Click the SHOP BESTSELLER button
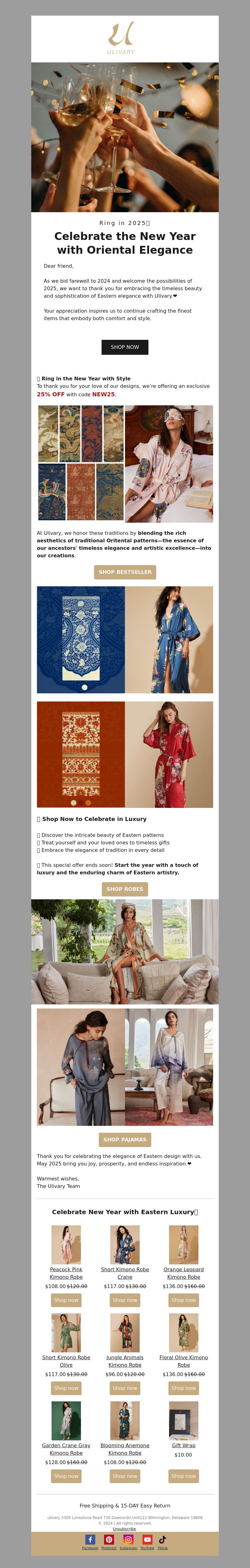The width and height of the screenshot is (250, 1568). click(125, 572)
